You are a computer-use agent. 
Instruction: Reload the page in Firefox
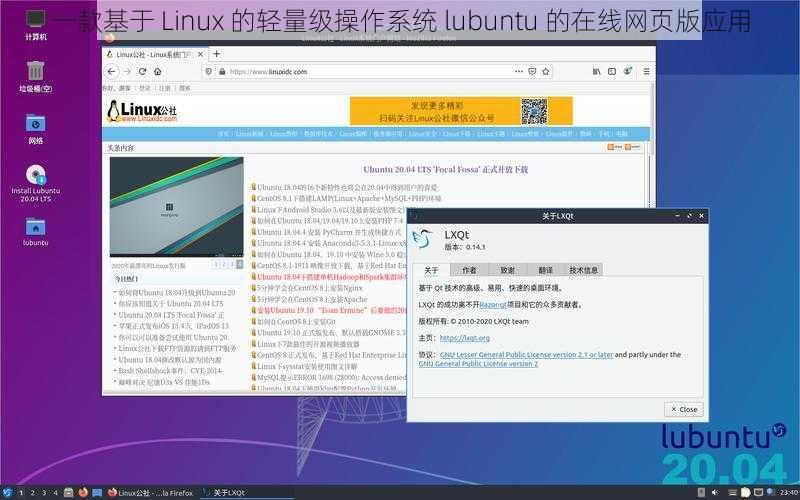tap(143, 72)
